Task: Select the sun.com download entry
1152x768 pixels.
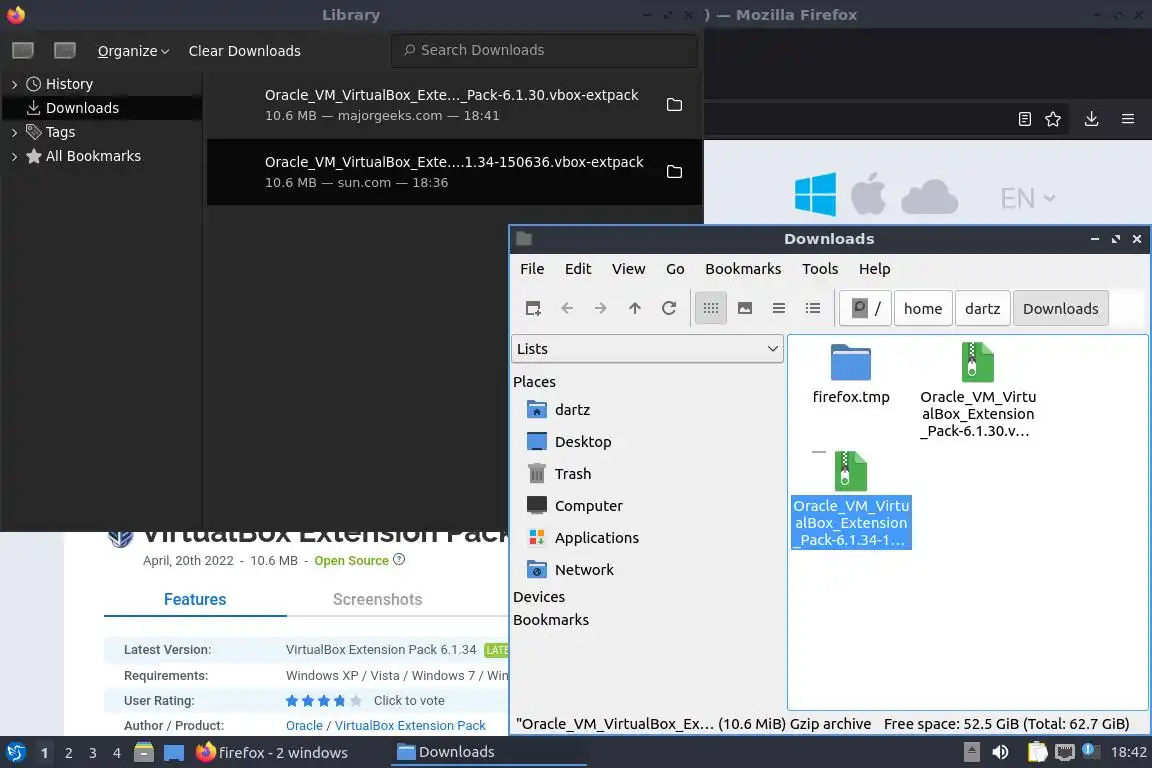Action: tap(454, 172)
